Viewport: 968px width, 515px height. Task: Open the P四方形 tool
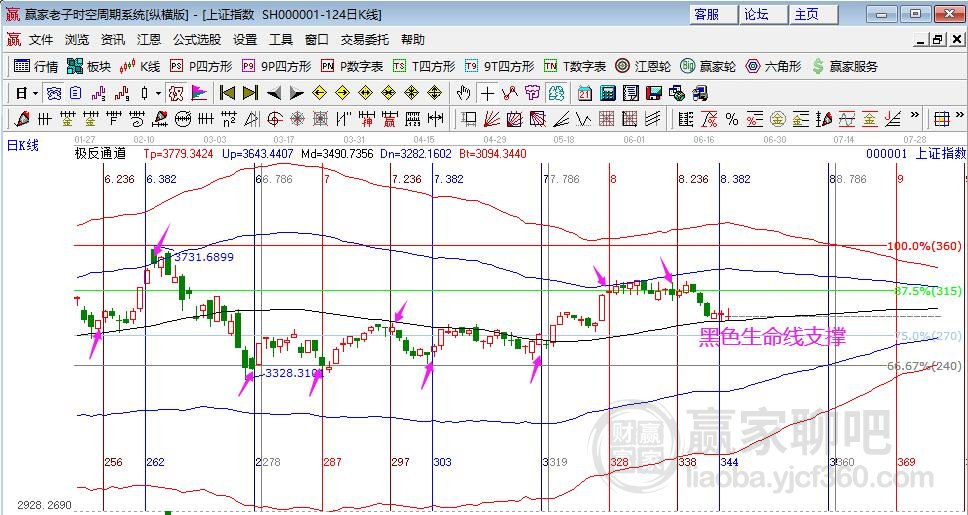pos(201,66)
